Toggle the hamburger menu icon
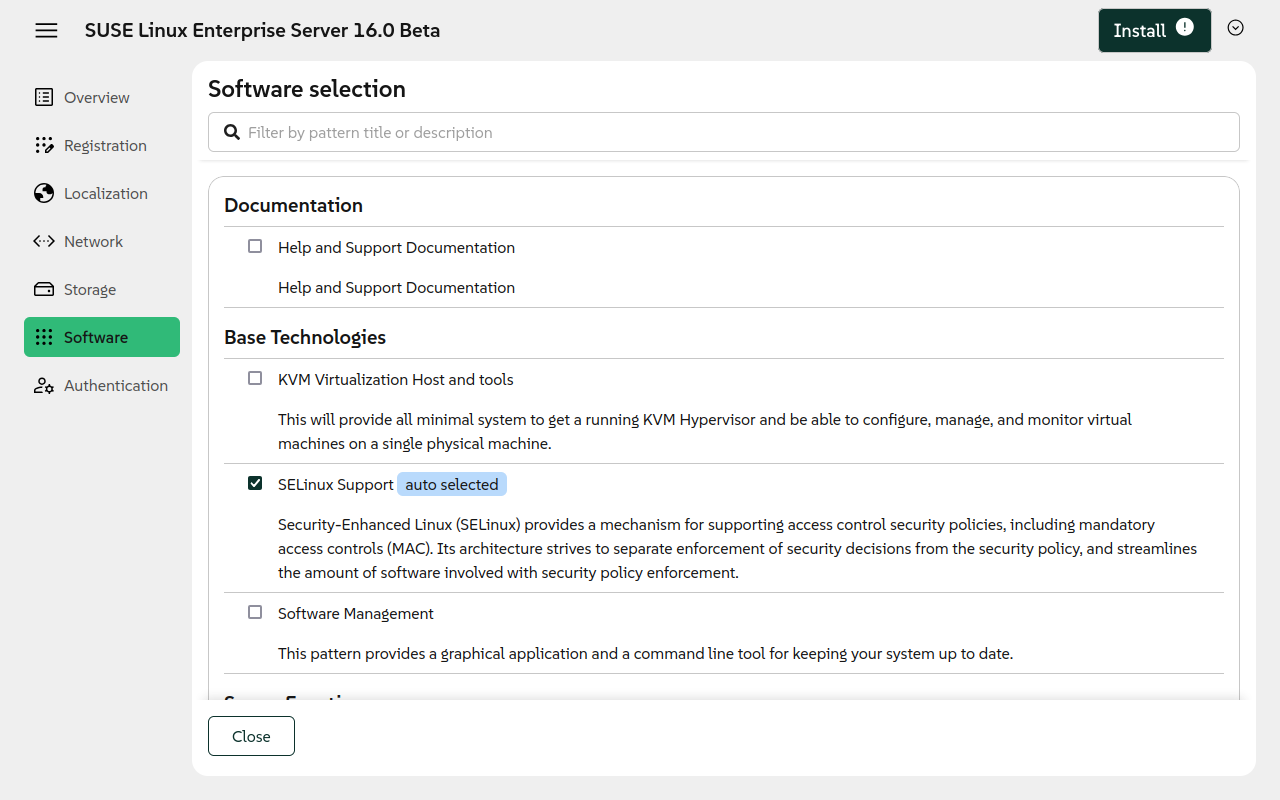The image size is (1280, 800). 46,30
